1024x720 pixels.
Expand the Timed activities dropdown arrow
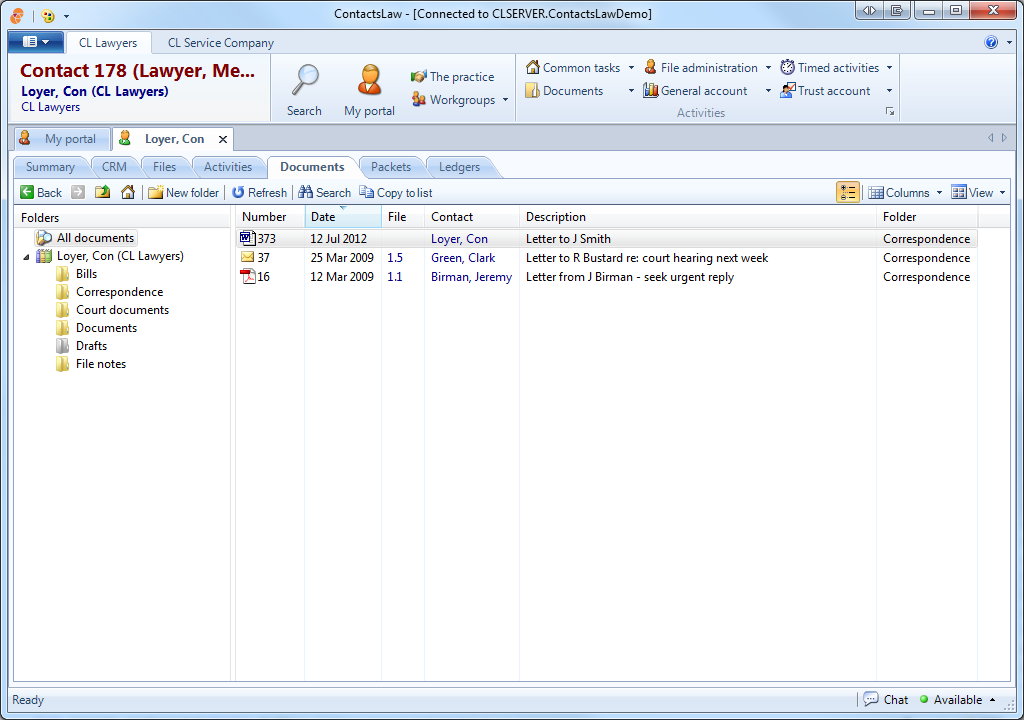889,67
